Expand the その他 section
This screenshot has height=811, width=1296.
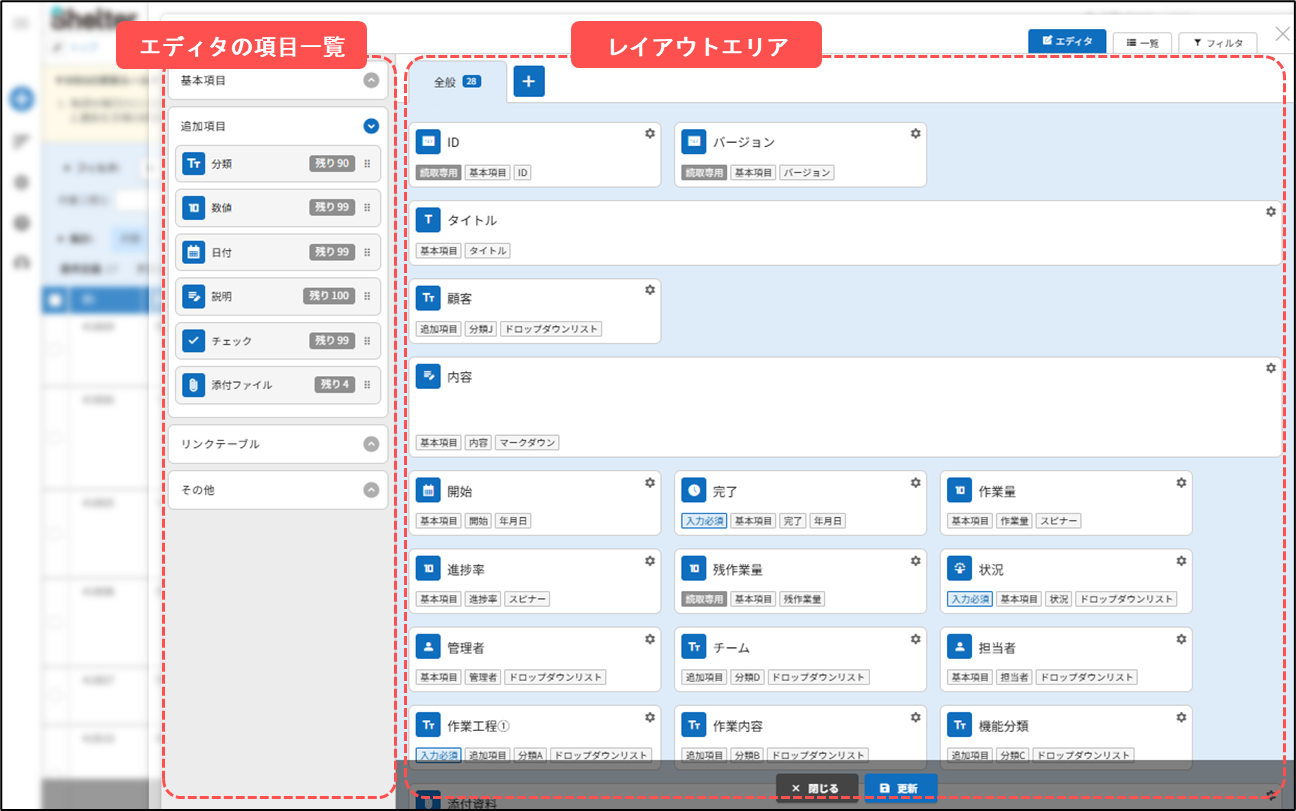click(371, 490)
